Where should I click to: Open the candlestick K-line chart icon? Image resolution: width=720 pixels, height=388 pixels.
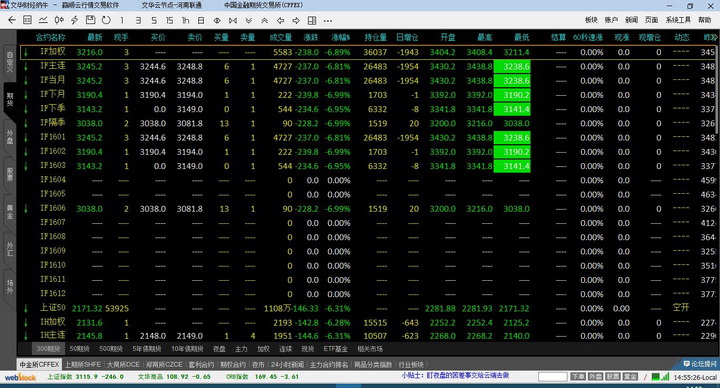click(59, 20)
